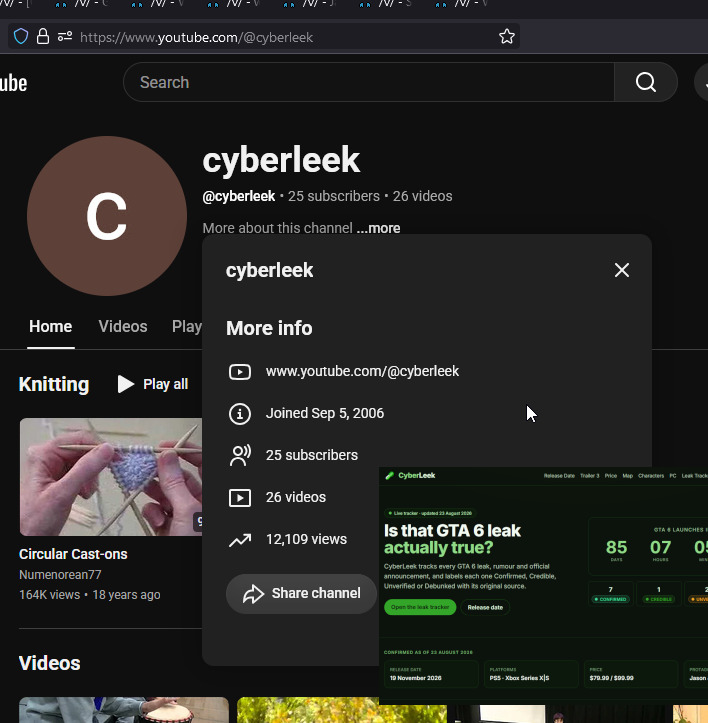
Task: Click the Joined Sep 5, 2006 text
Action: tap(325, 413)
